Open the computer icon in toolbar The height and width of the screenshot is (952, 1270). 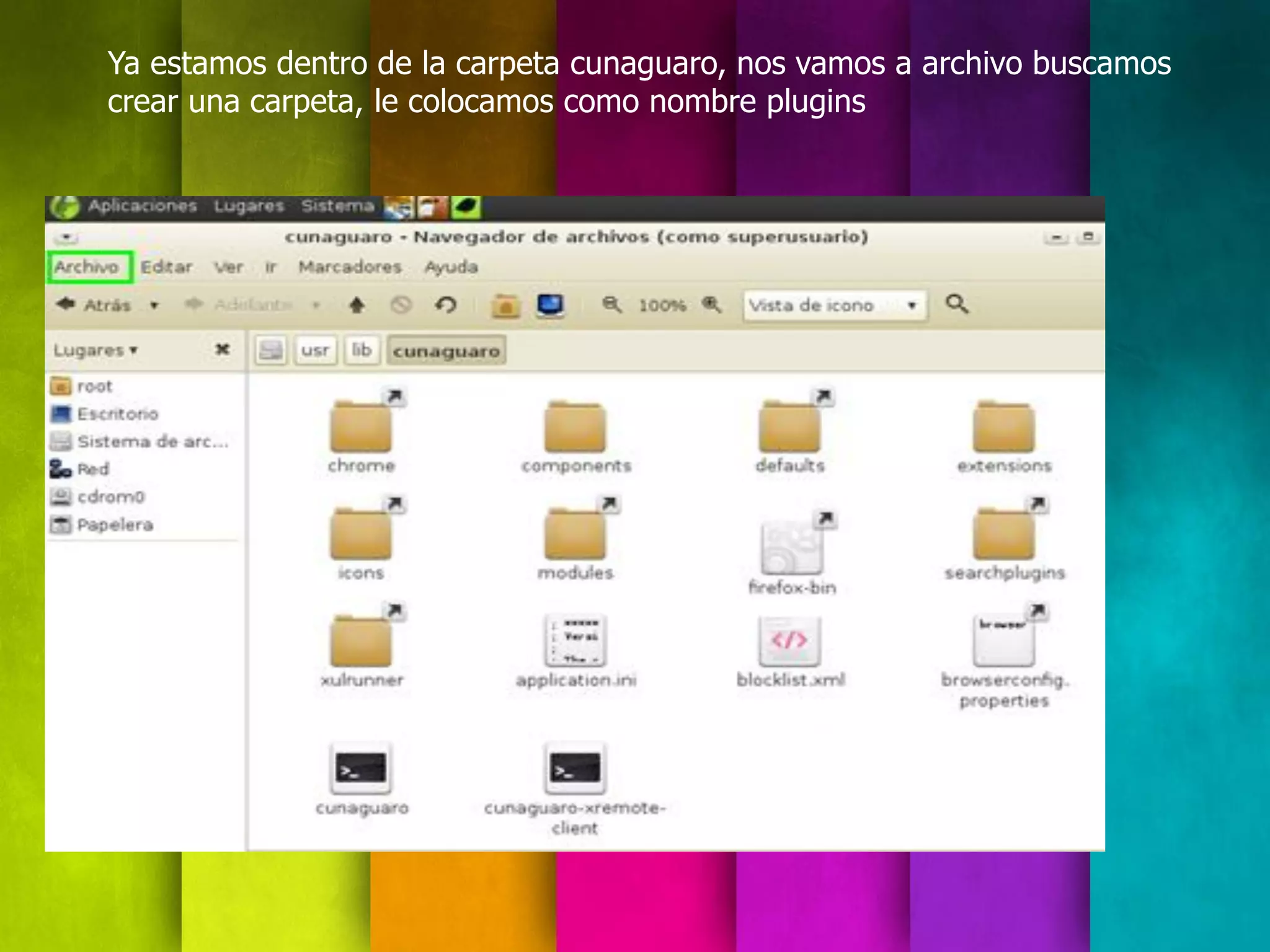pyautogui.click(x=550, y=305)
